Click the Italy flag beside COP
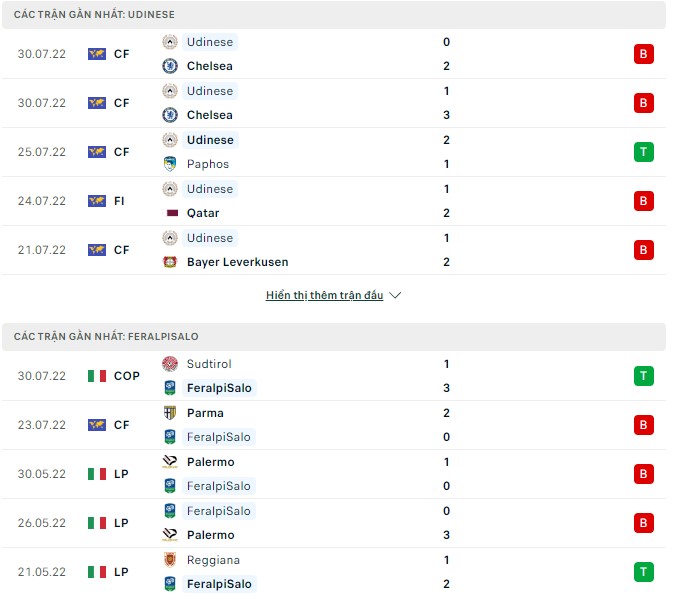The height and width of the screenshot is (595, 678). click(x=97, y=376)
